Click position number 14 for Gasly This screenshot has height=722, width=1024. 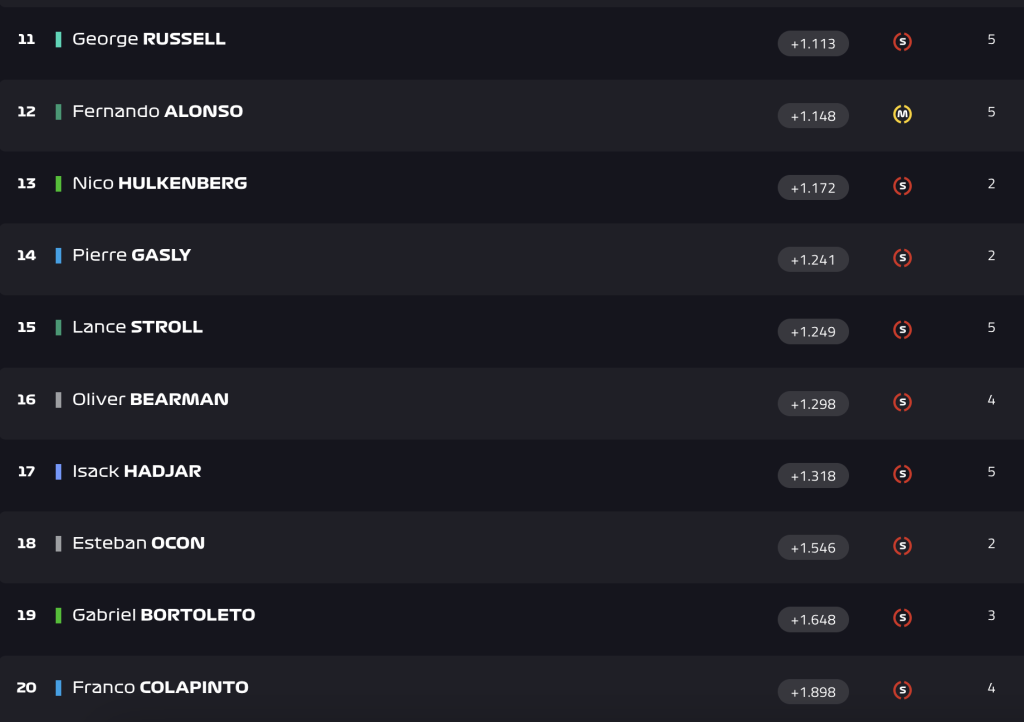coord(26,255)
